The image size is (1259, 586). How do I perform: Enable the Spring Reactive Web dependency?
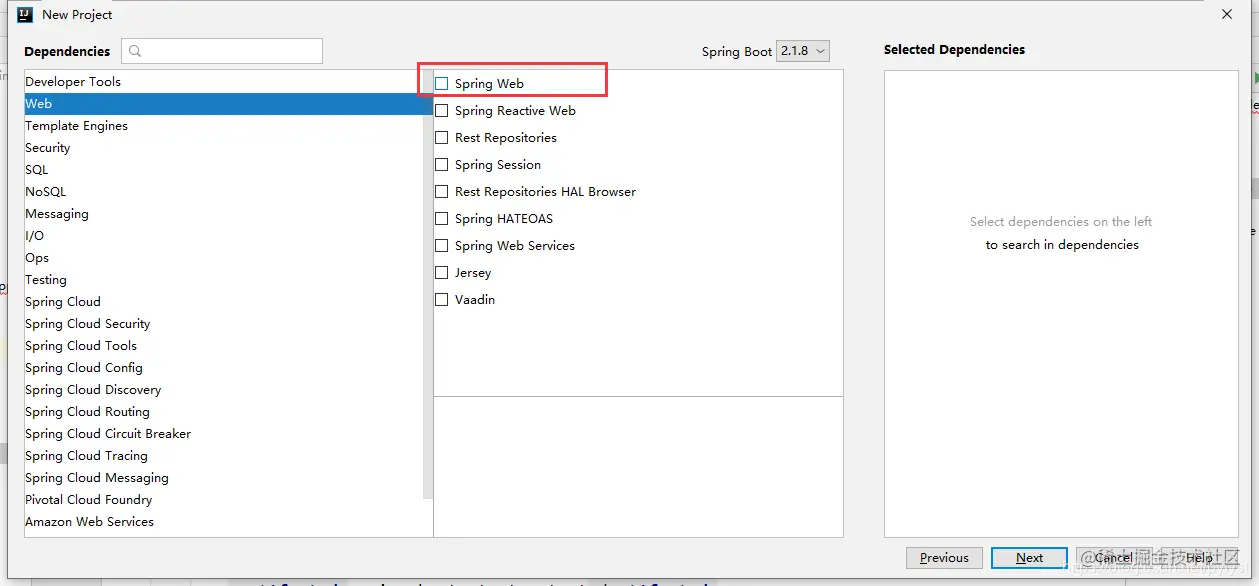[441, 111]
